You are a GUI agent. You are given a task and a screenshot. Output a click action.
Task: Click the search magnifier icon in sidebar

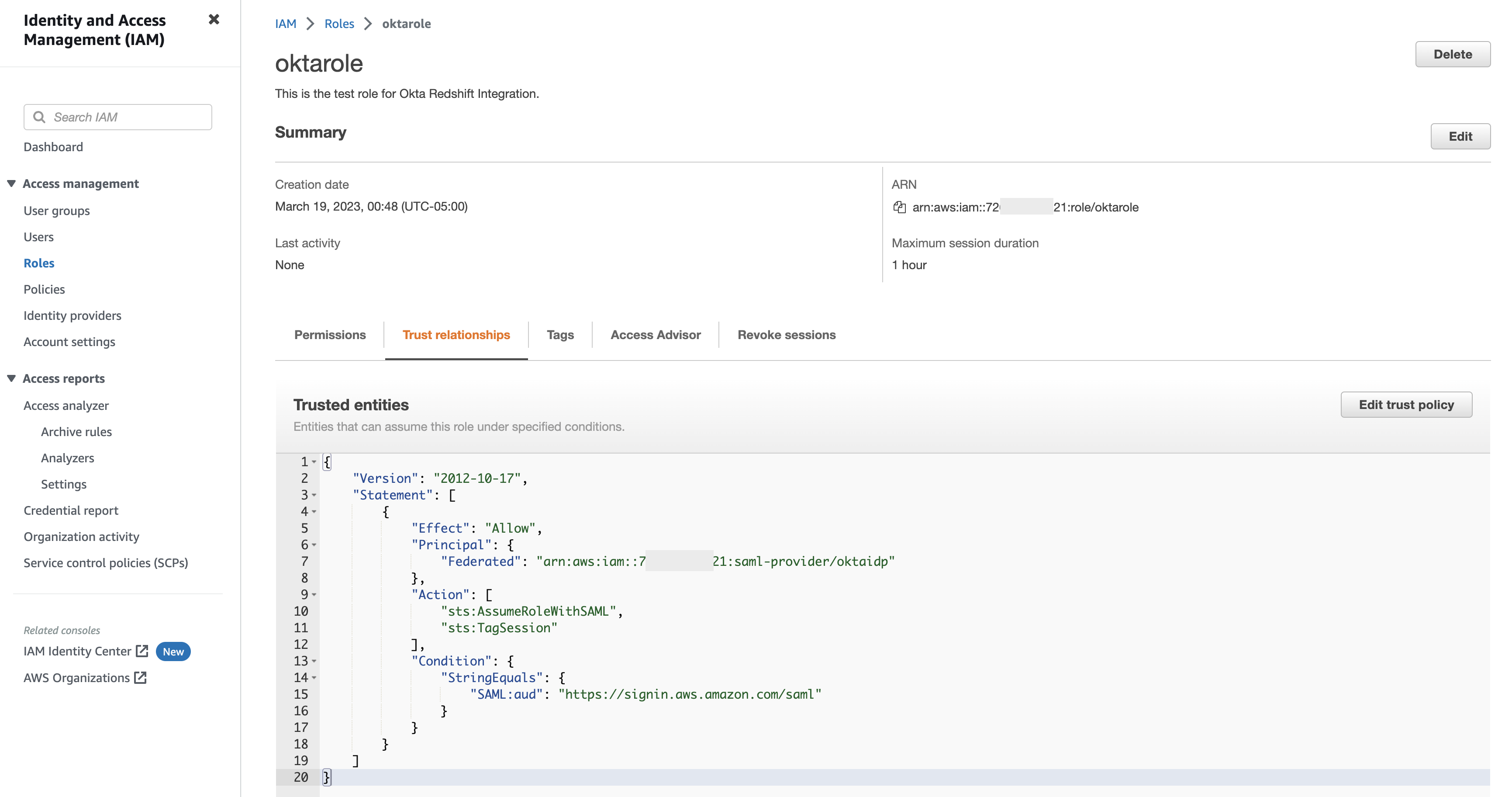tap(39, 117)
